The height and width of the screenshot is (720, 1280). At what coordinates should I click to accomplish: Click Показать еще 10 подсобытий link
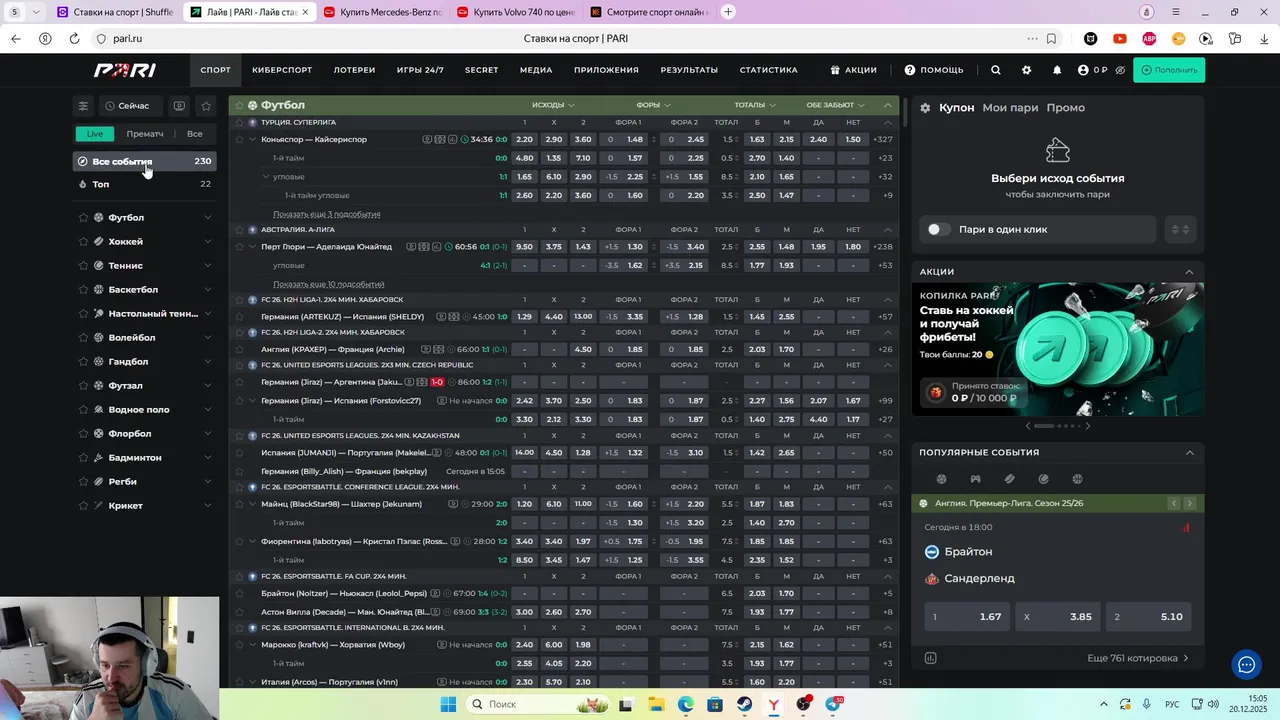point(329,284)
